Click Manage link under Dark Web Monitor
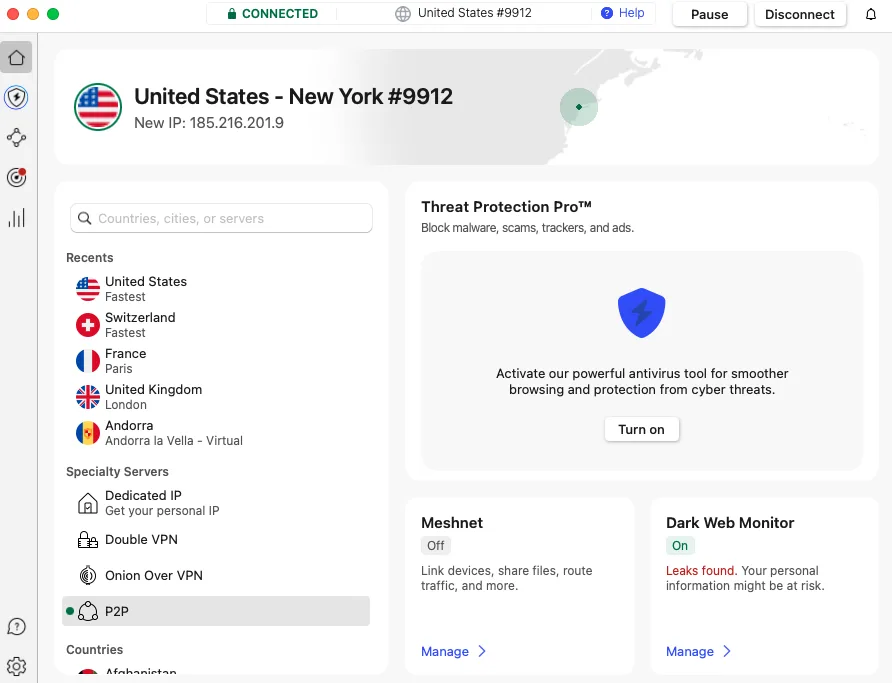The image size is (892, 683). pos(689,651)
